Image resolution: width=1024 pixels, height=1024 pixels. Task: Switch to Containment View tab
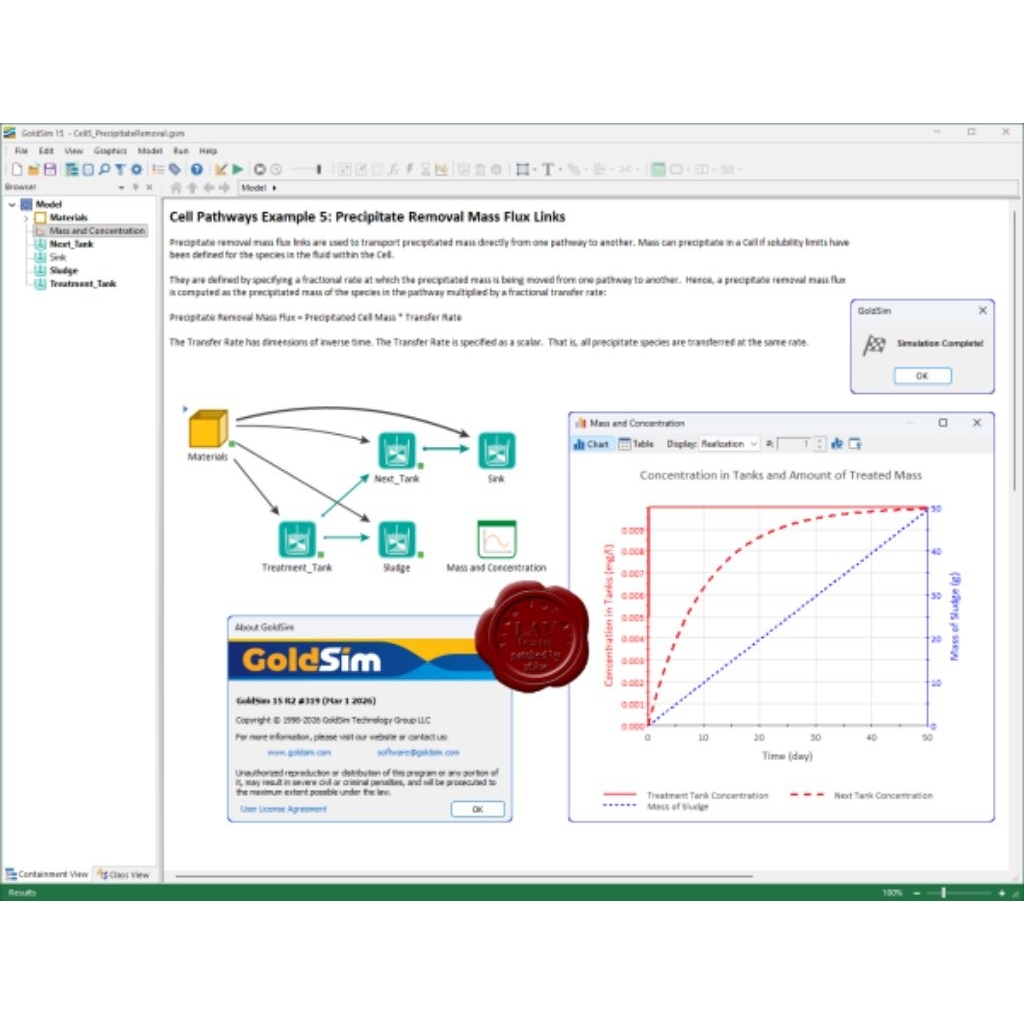click(x=47, y=874)
